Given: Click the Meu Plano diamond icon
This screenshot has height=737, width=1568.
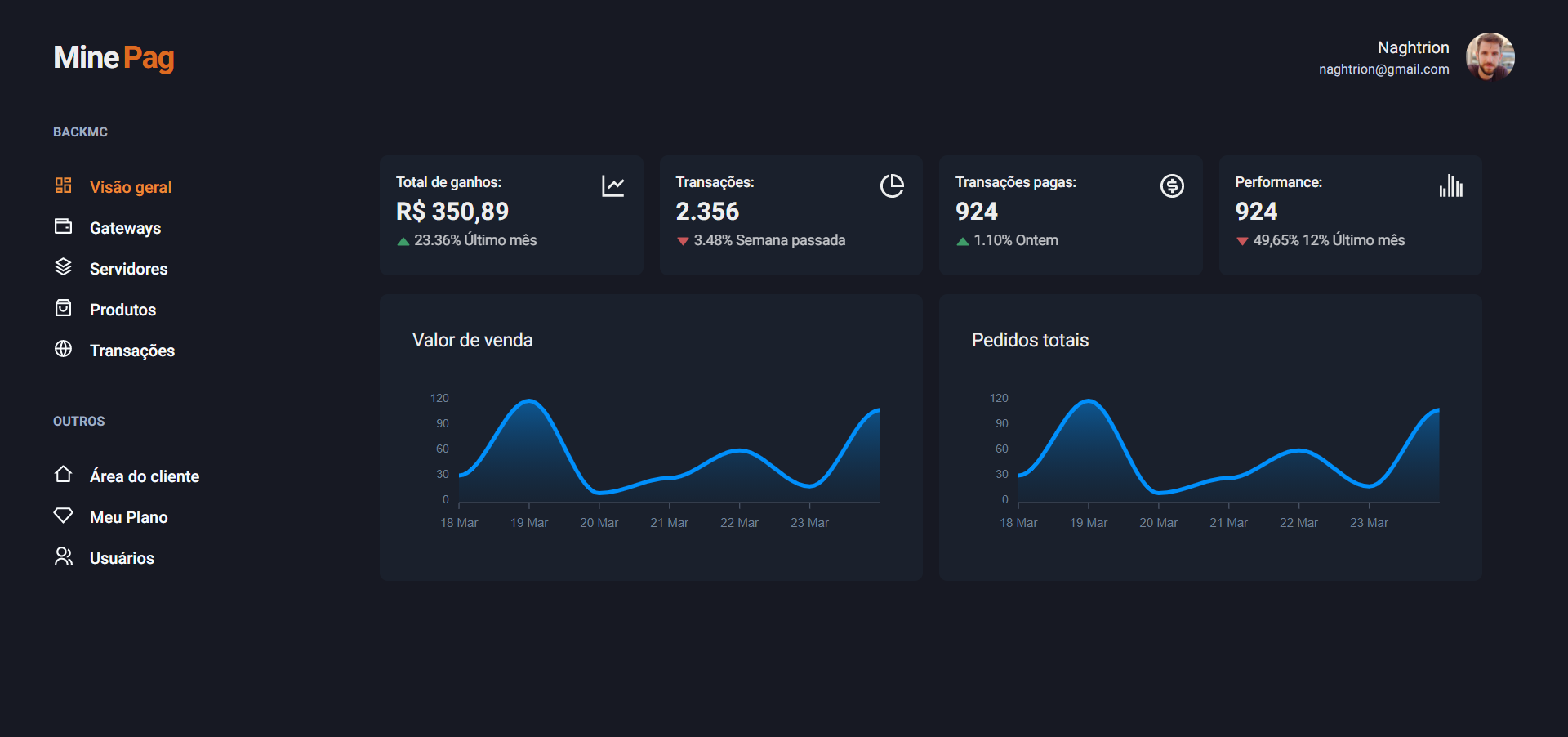Looking at the screenshot, I should [x=63, y=516].
